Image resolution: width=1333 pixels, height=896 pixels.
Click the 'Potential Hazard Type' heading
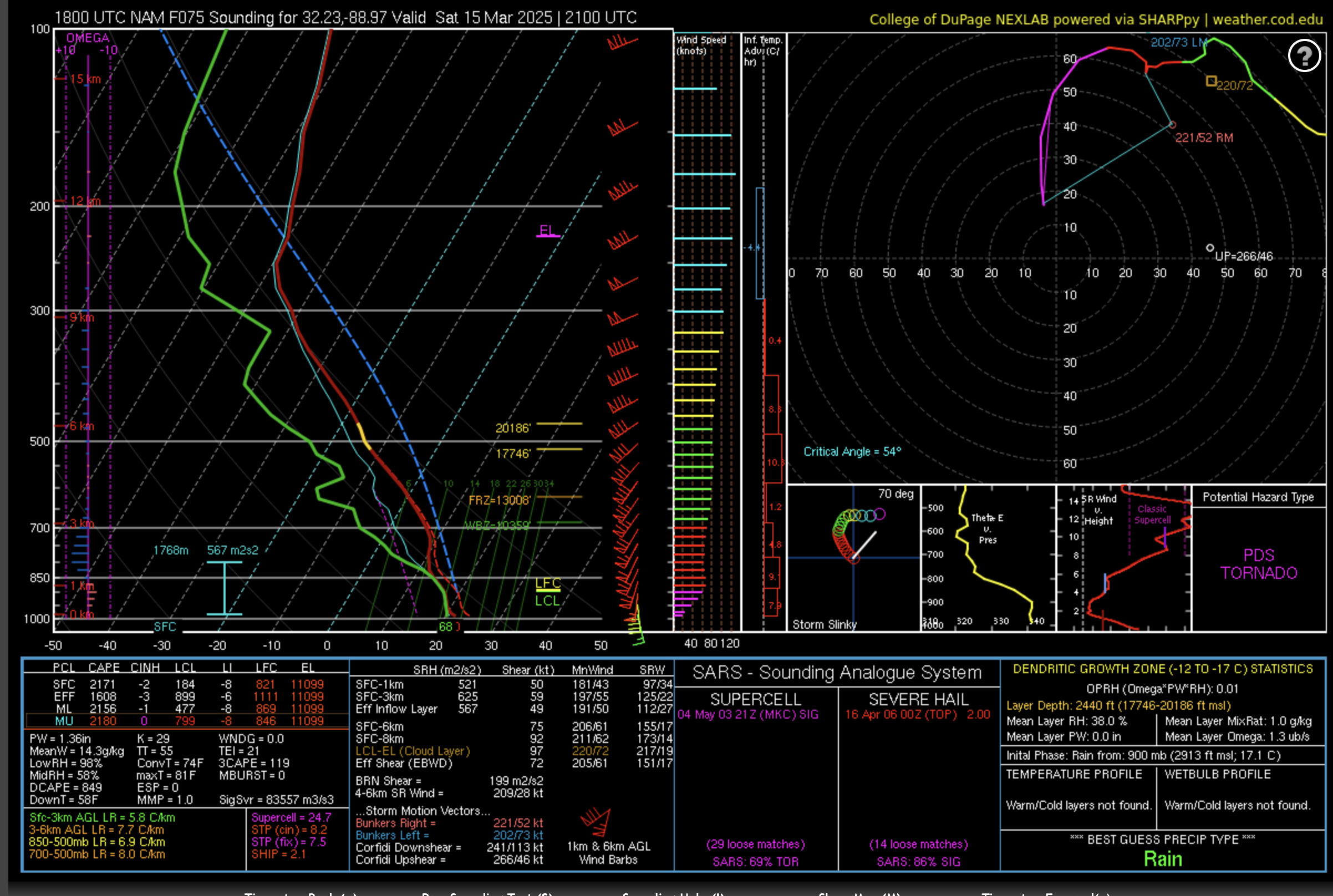(1258, 497)
